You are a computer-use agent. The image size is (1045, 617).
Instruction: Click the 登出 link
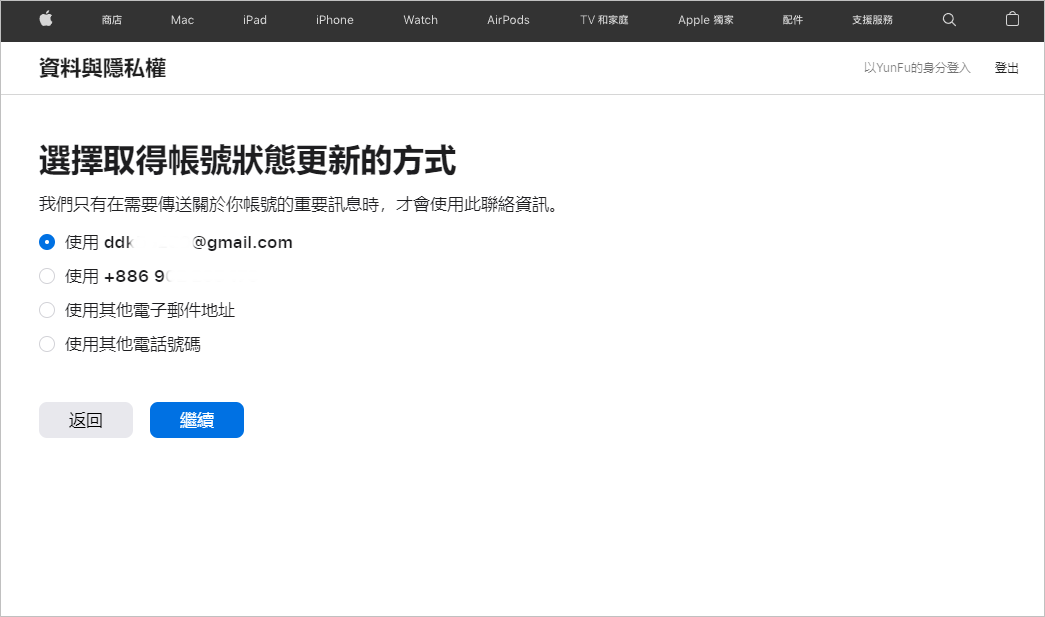coord(1006,68)
